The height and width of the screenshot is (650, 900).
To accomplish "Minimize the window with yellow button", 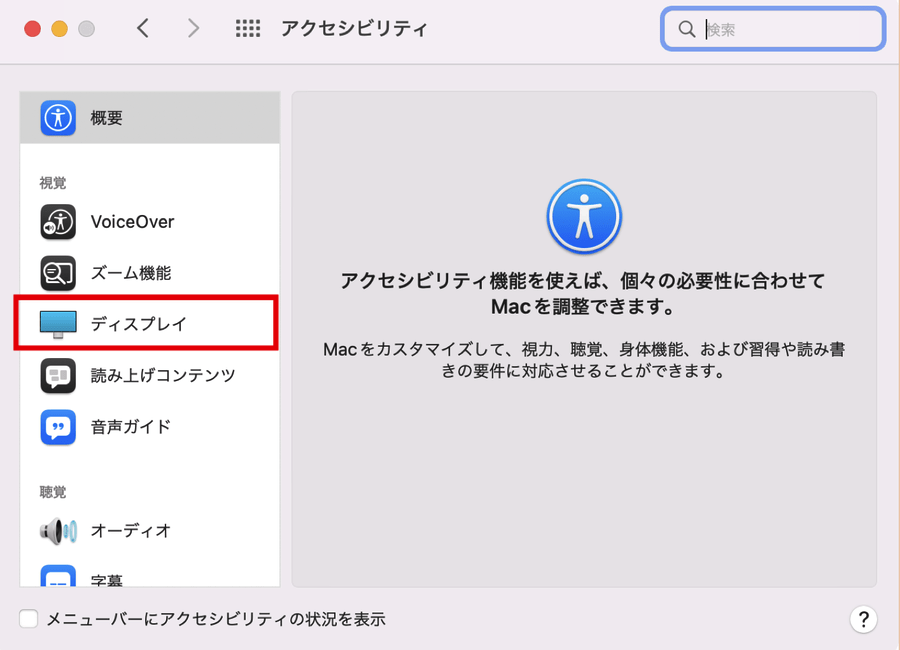I will (x=59, y=29).
